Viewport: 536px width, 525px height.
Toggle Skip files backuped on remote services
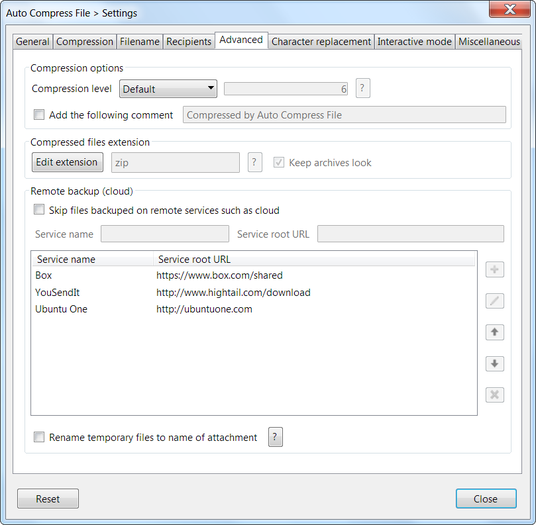pyautogui.click(x=39, y=210)
